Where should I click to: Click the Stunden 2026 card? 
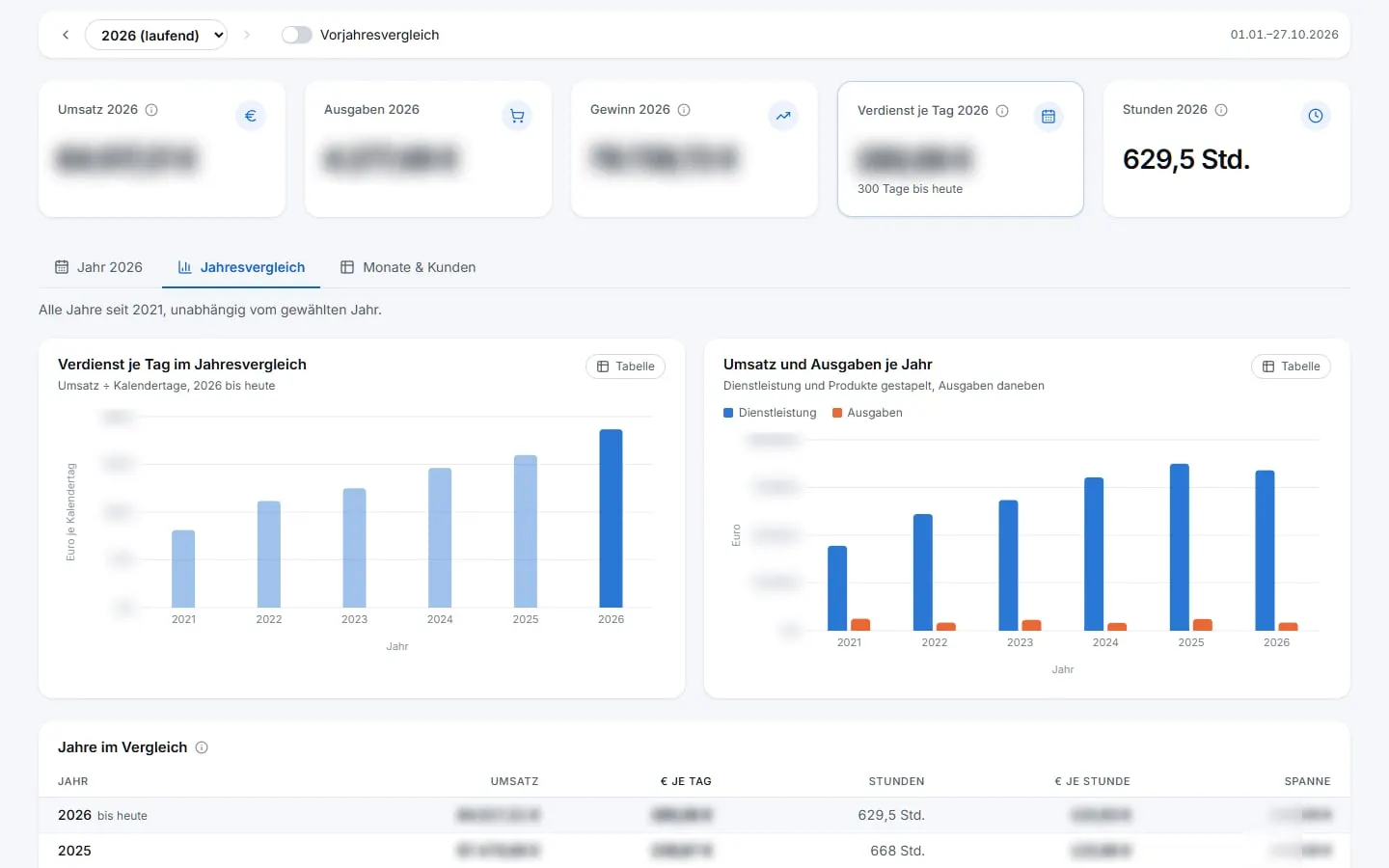click(x=1227, y=149)
